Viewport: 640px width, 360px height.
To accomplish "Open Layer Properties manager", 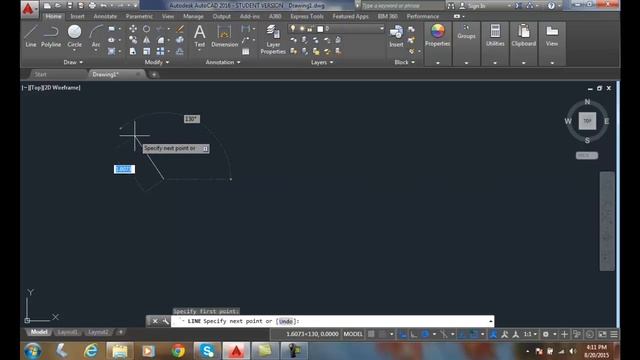I will coord(273,39).
